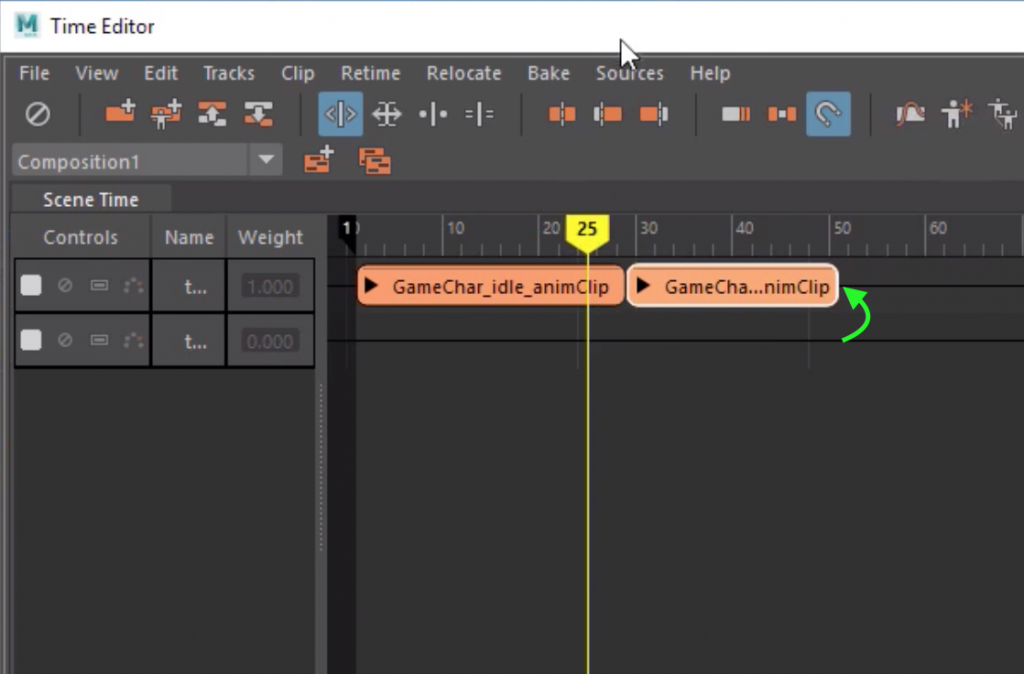Open the Relocate menu
1024x674 pixels.
click(x=463, y=73)
